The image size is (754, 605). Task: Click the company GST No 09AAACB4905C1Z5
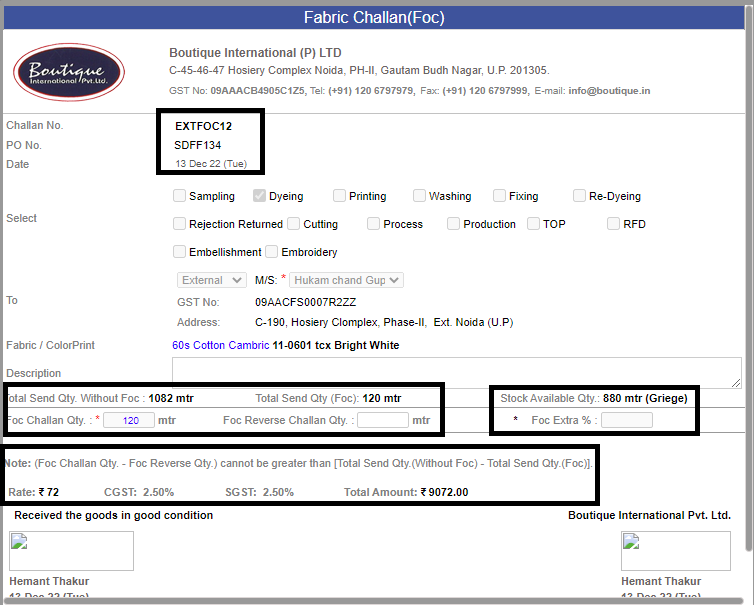click(x=258, y=91)
